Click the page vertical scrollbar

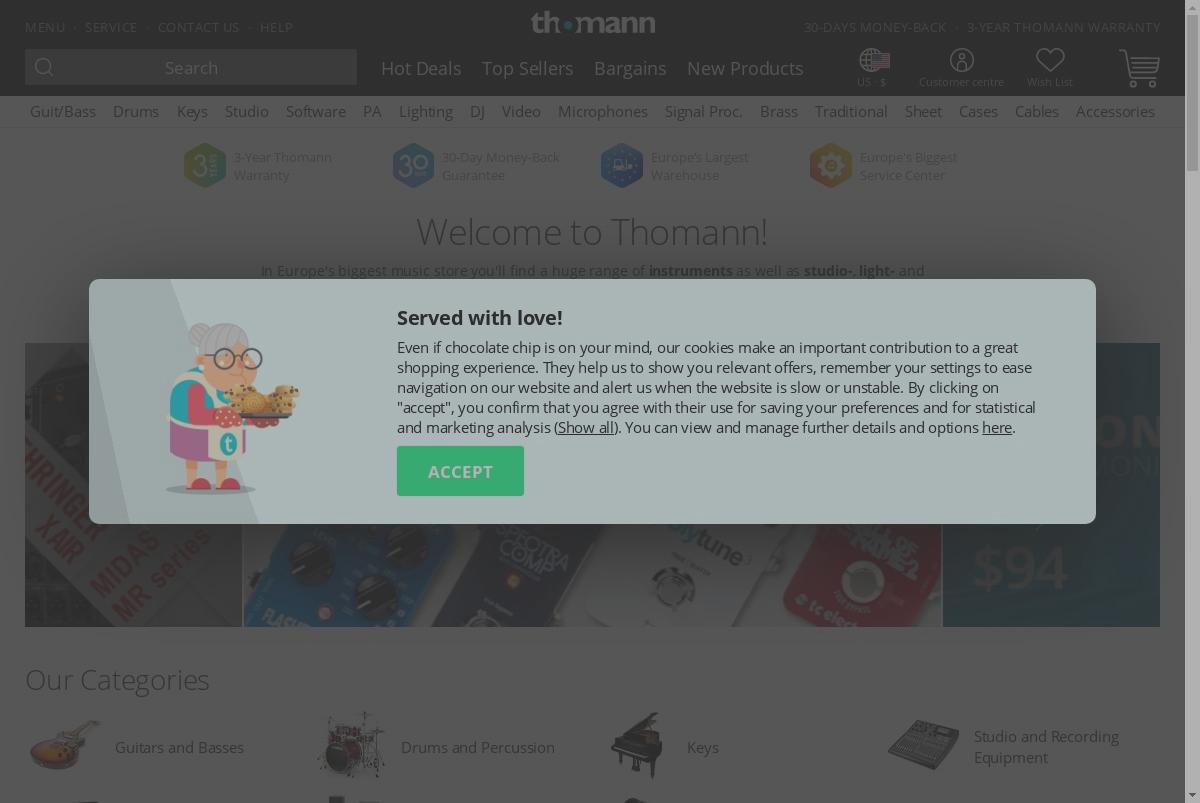[x=1192, y=401]
